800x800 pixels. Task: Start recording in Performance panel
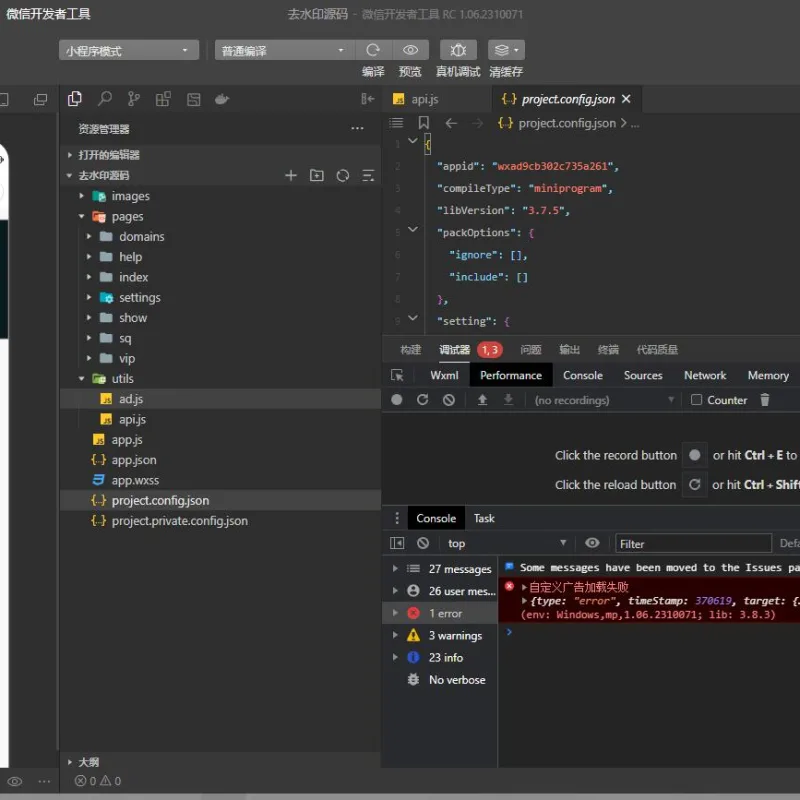(396, 400)
